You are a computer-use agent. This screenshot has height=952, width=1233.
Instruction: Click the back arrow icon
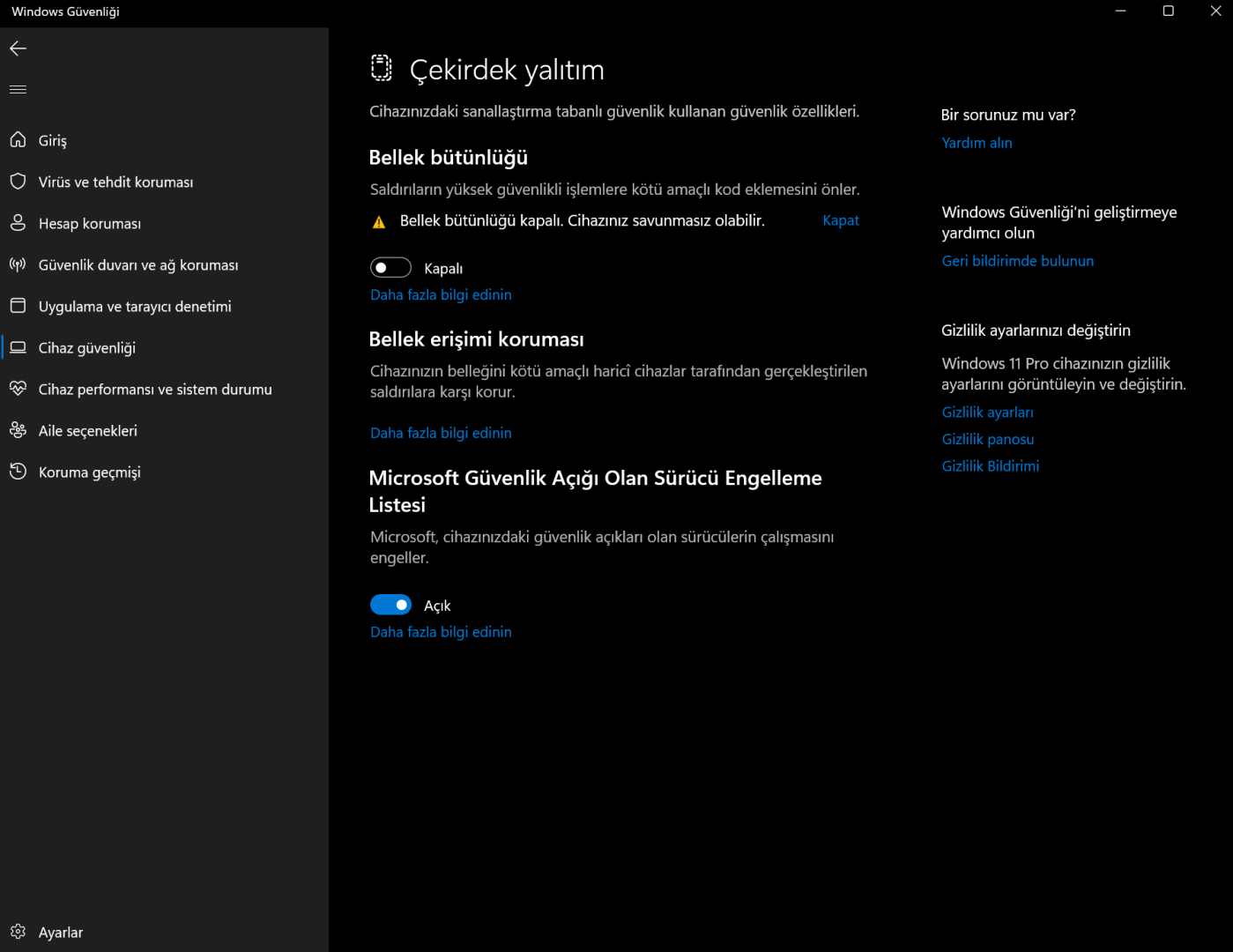(x=19, y=48)
